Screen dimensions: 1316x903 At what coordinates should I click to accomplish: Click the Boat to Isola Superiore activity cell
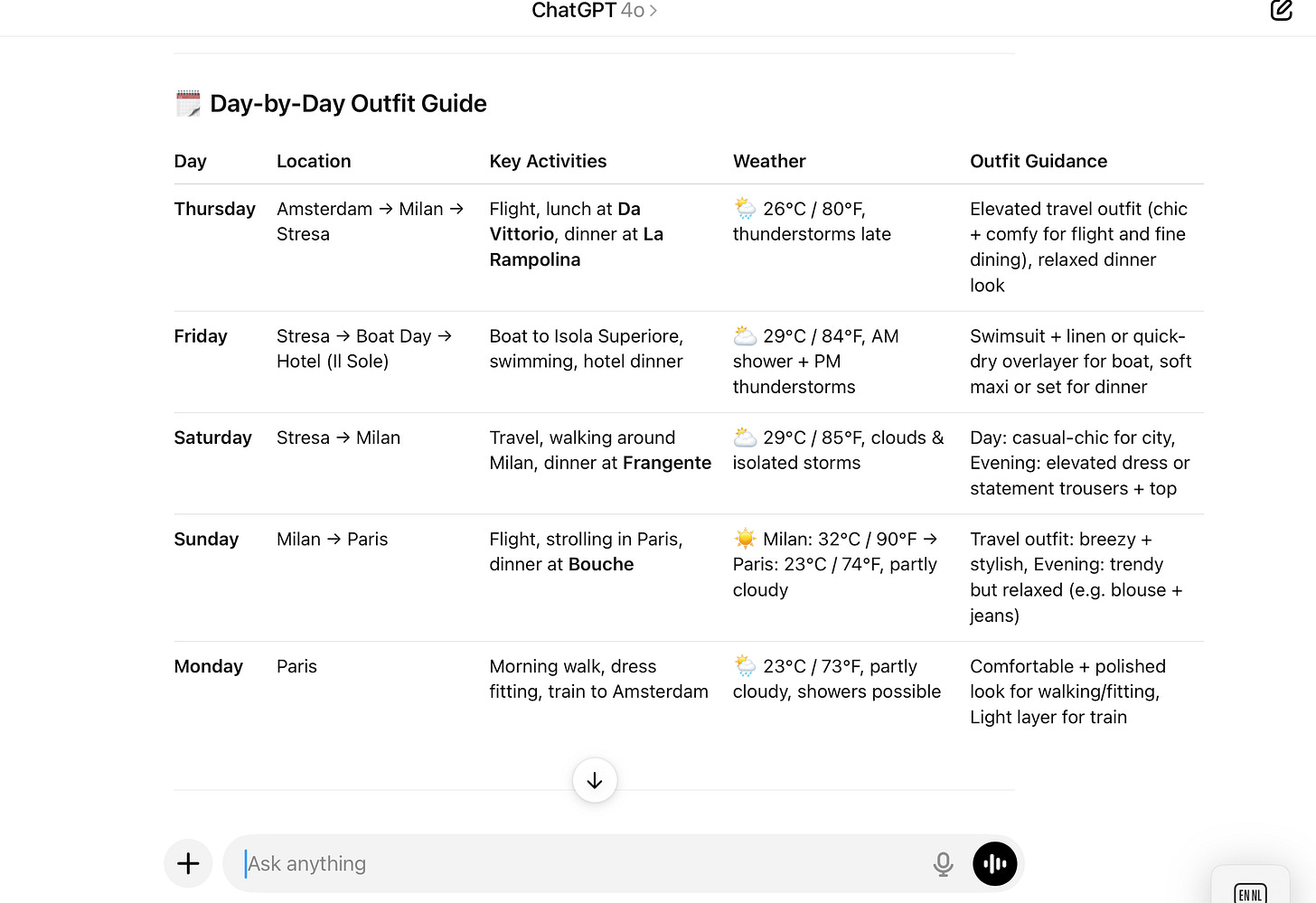coord(587,349)
